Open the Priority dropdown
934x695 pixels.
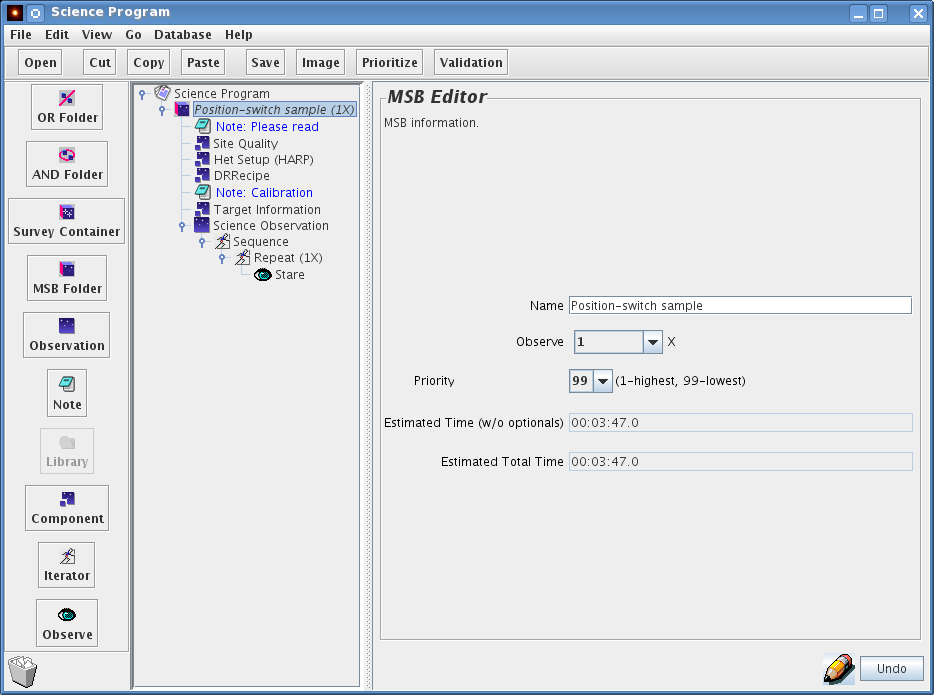(x=602, y=381)
